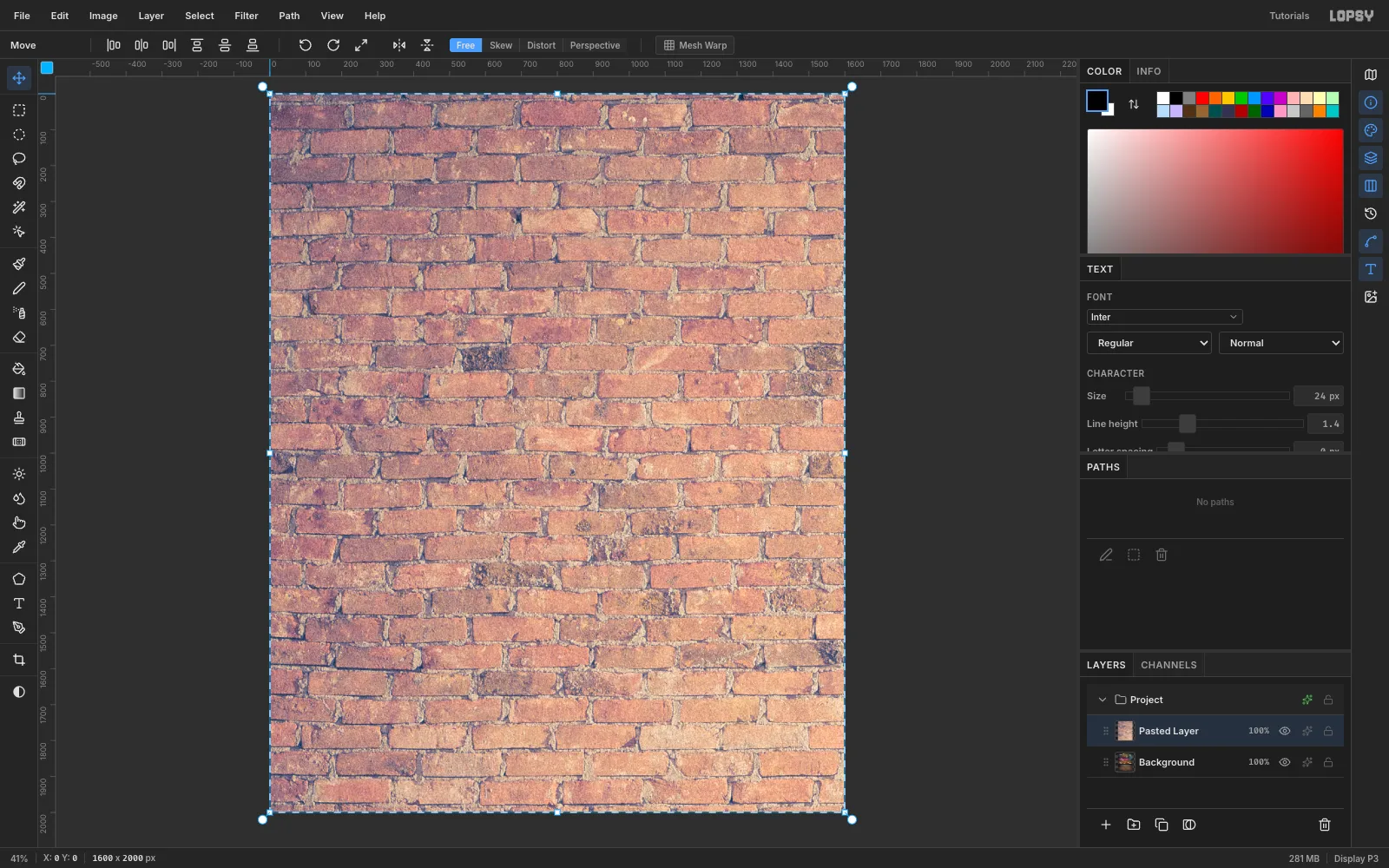Delete layer with the trash icon
Image resolution: width=1389 pixels, height=868 pixels.
click(1325, 825)
